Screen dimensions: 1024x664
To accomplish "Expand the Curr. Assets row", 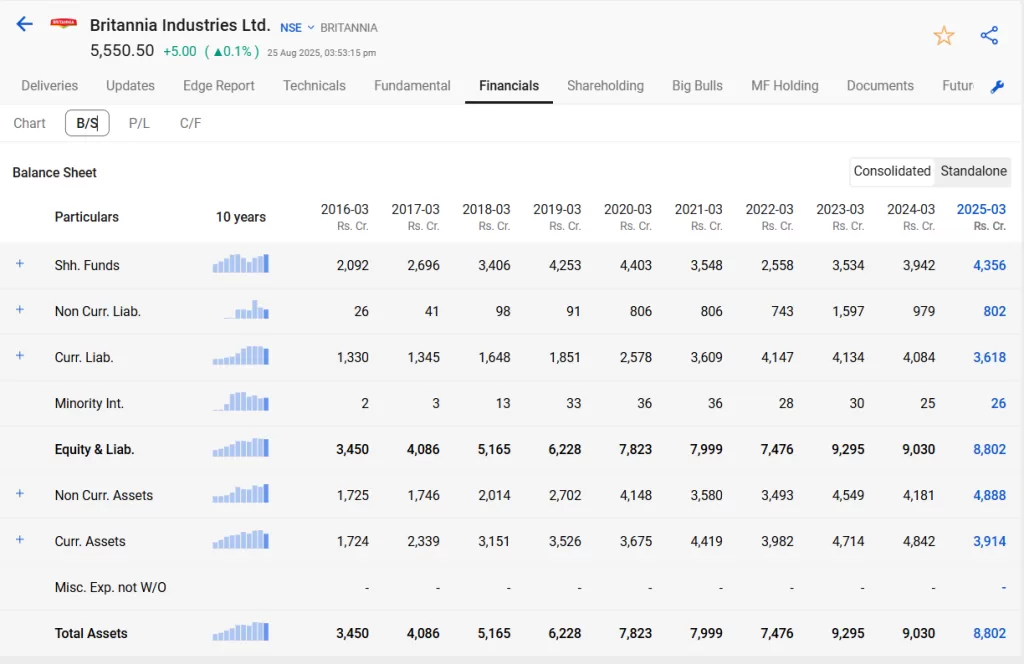I will click(20, 540).
